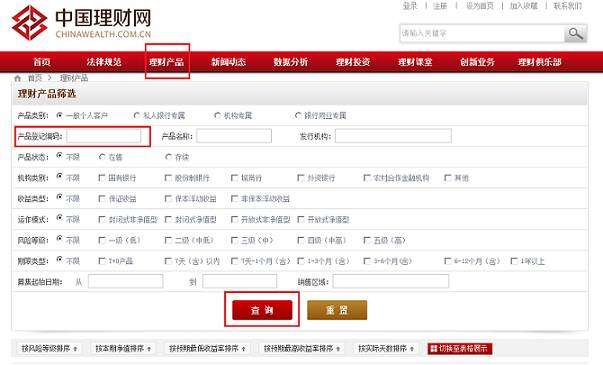Select 银行同业专属 radio button
This screenshot has height=365, width=603.
tap(298, 115)
